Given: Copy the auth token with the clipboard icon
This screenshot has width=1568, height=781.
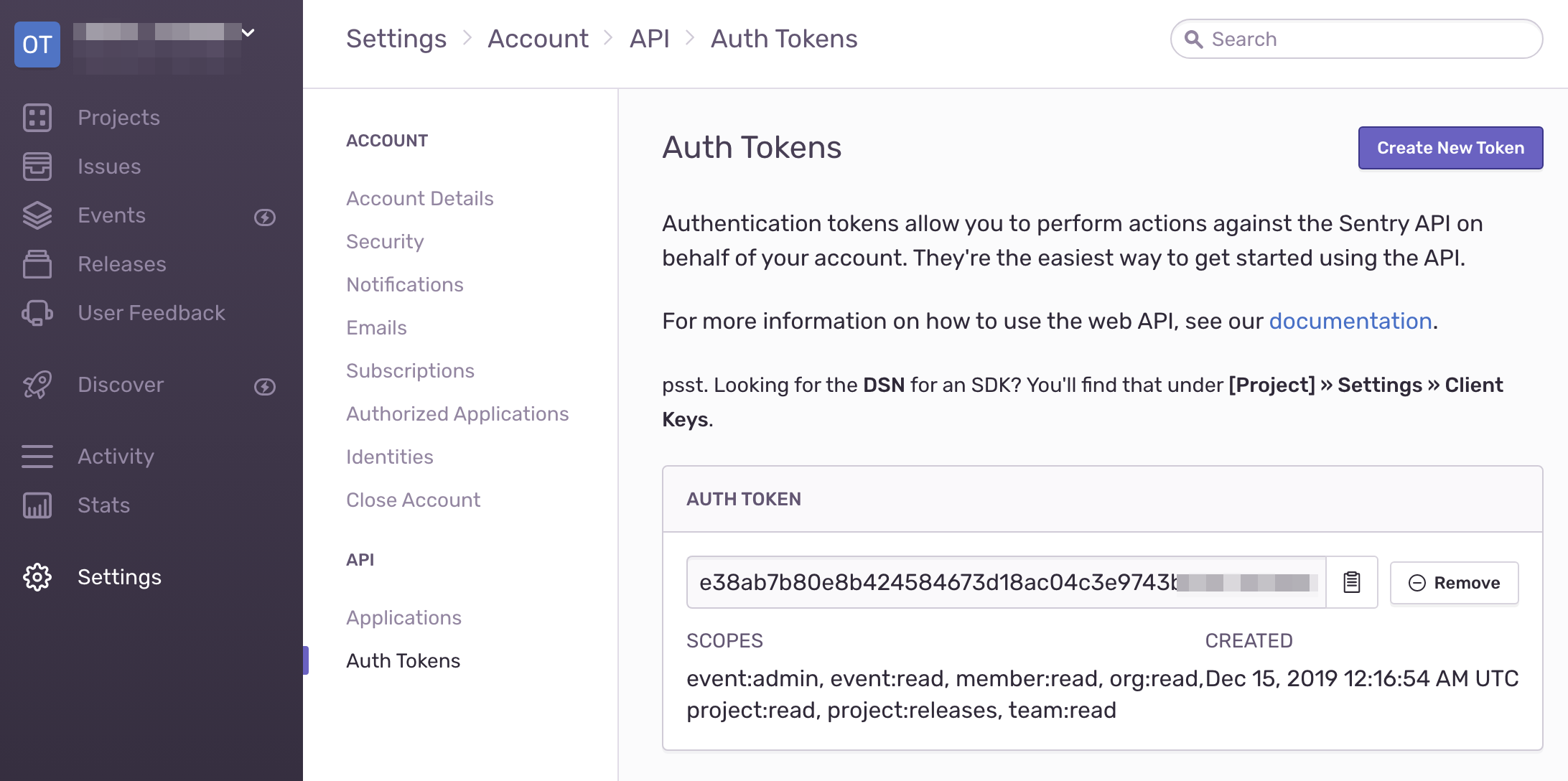Looking at the screenshot, I should pos(1351,582).
